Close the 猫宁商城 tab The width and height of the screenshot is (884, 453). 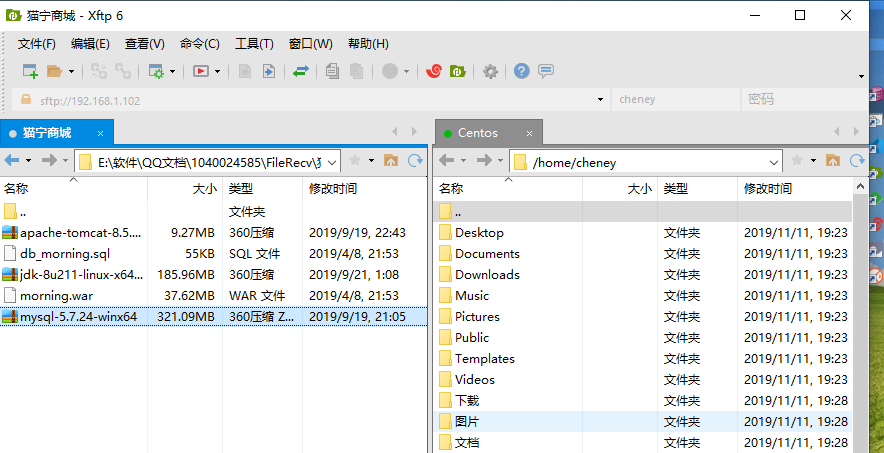click(x=100, y=134)
